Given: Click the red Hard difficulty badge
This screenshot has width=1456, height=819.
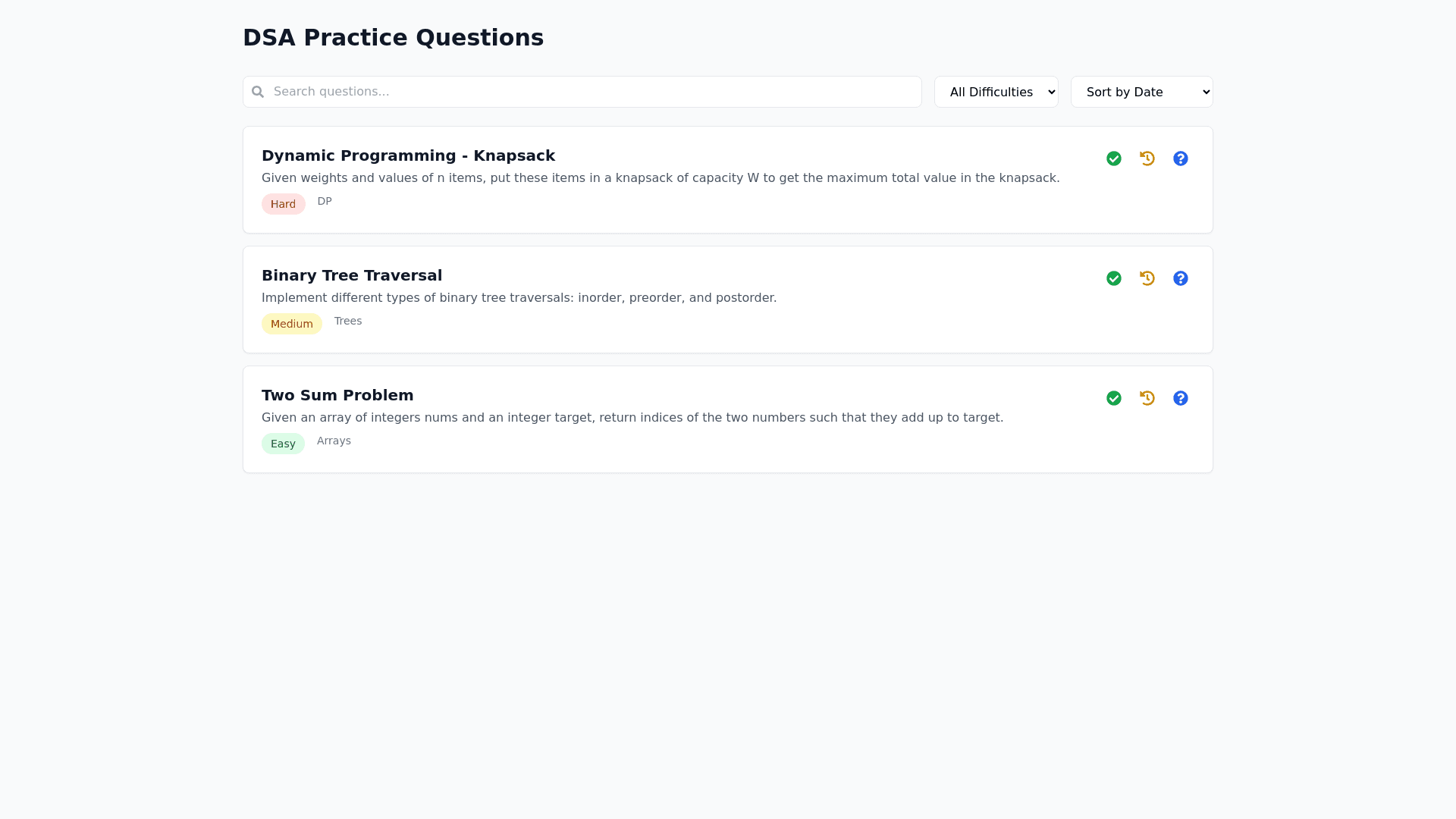Looking at the screenshot, I should pyautogui.click(x=283, y=204).
